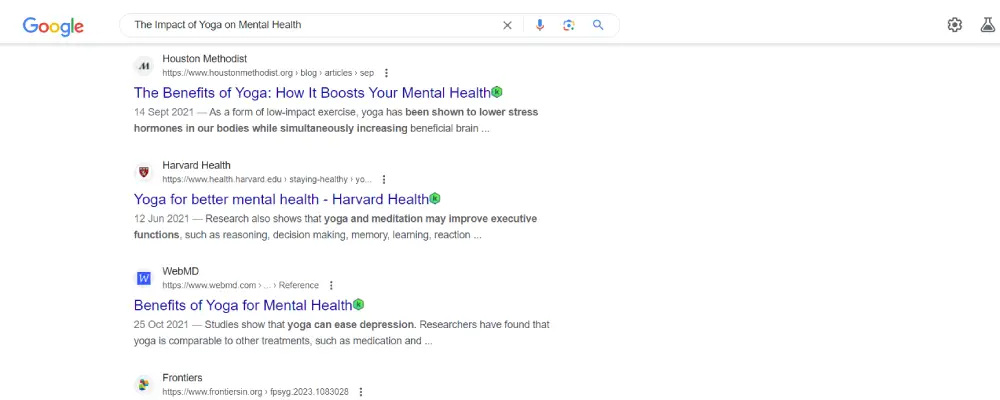
Task: Click the 'Frontiers' site name
Action: (x=182, y=378)
